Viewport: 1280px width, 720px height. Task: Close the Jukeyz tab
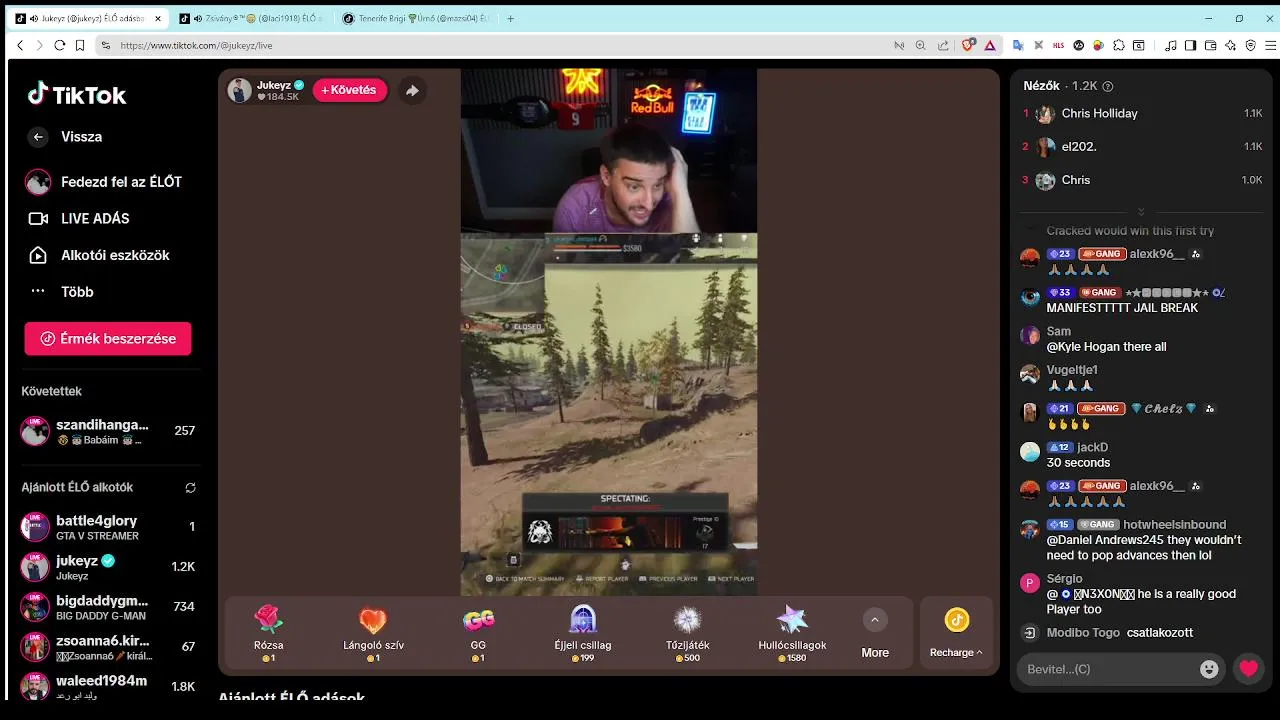[x=157, y=18]
